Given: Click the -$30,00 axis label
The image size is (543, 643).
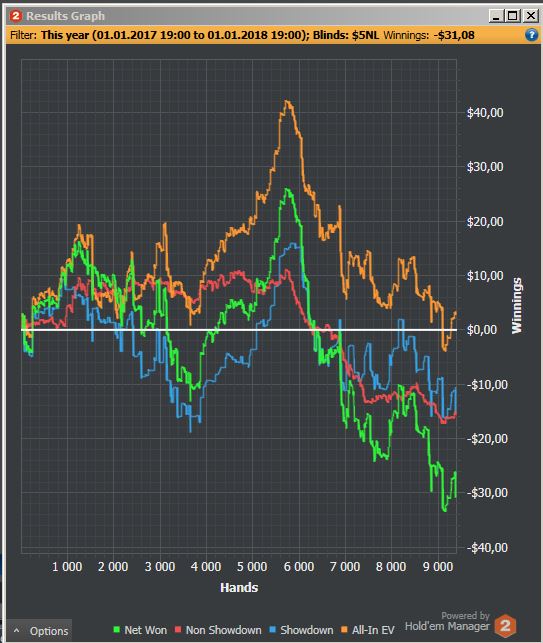Looking at the screenshot, I should tap(487, 493).
